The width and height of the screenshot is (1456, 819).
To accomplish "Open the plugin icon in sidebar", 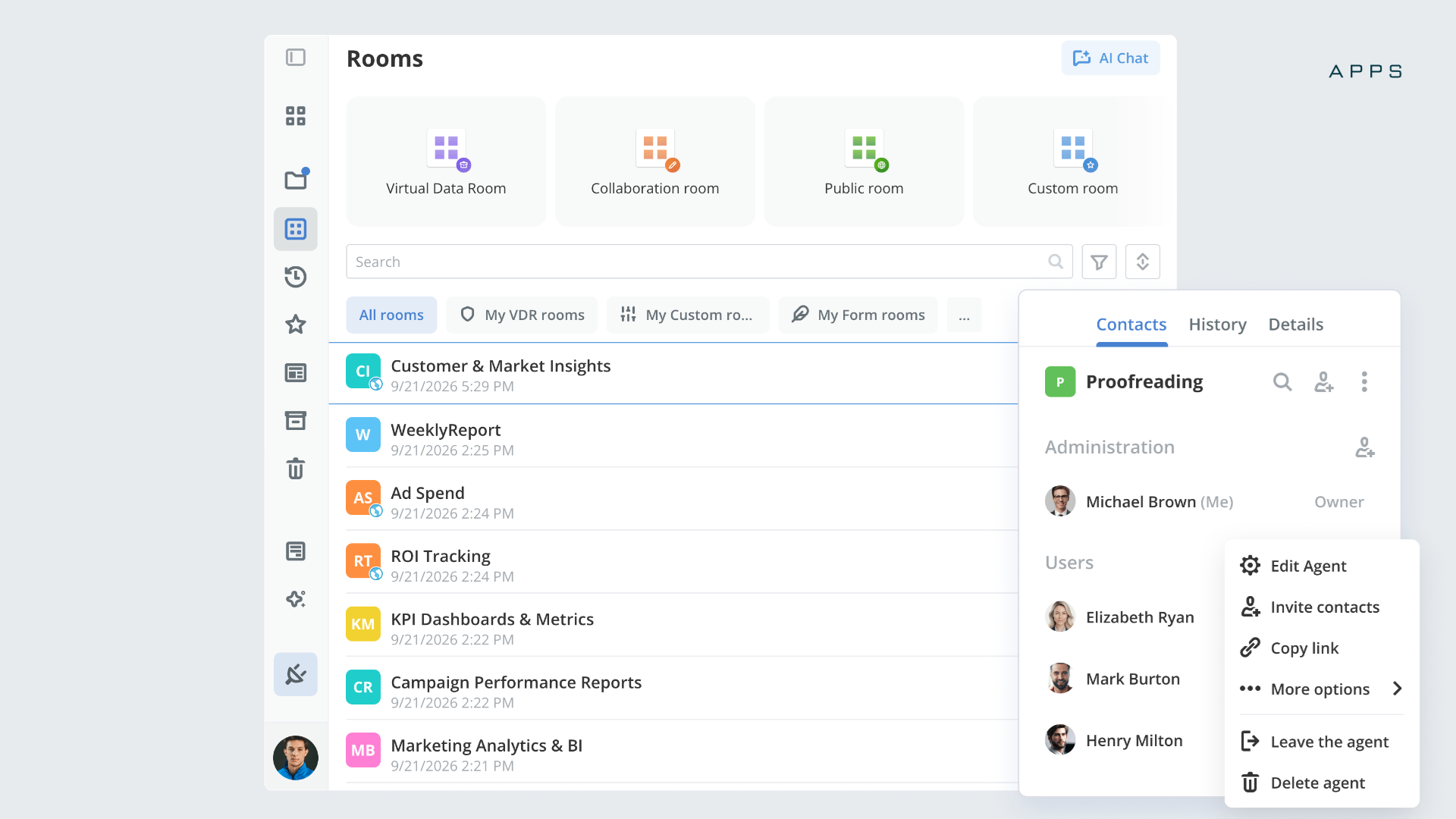I will click(x=296, y=674).
